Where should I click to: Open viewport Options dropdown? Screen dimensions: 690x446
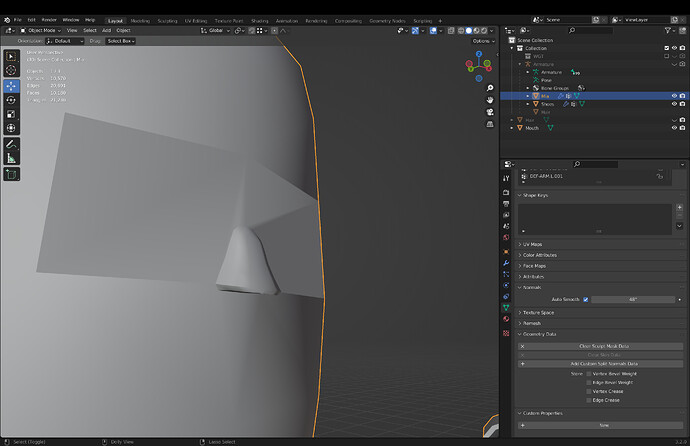click(483, 41)
